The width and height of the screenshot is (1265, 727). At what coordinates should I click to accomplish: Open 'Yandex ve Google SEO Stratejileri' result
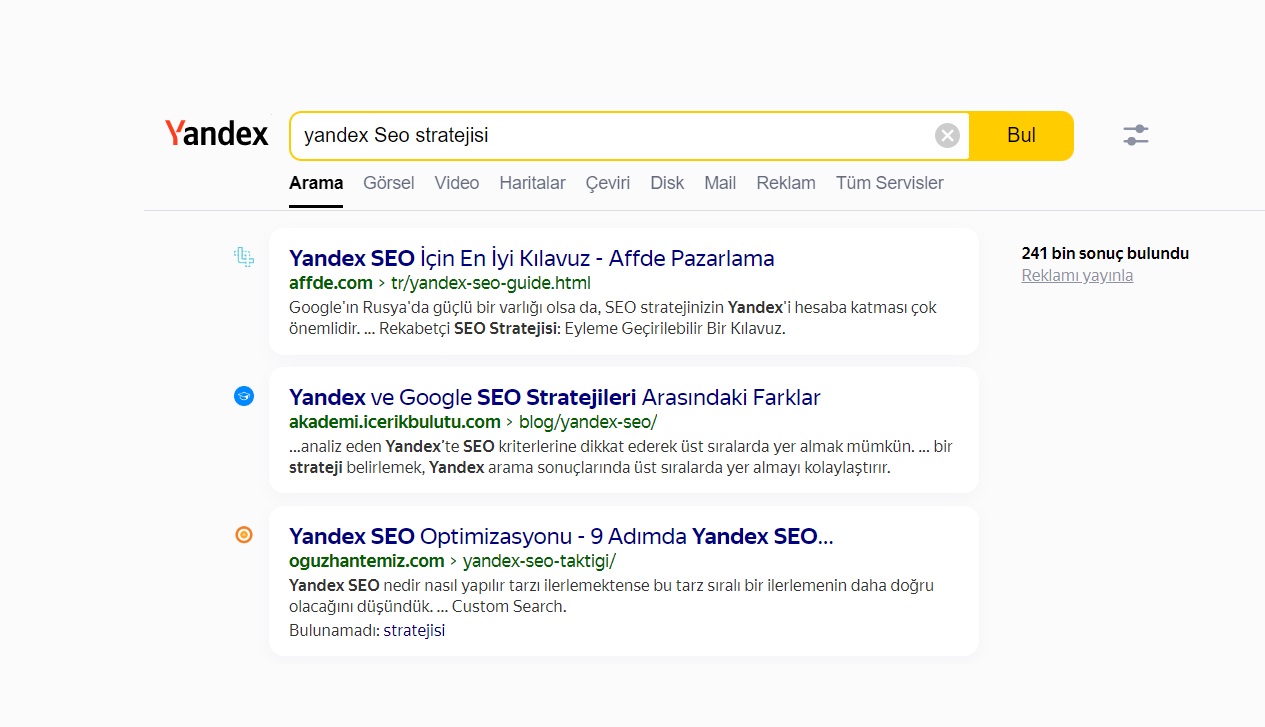point(555,397)
